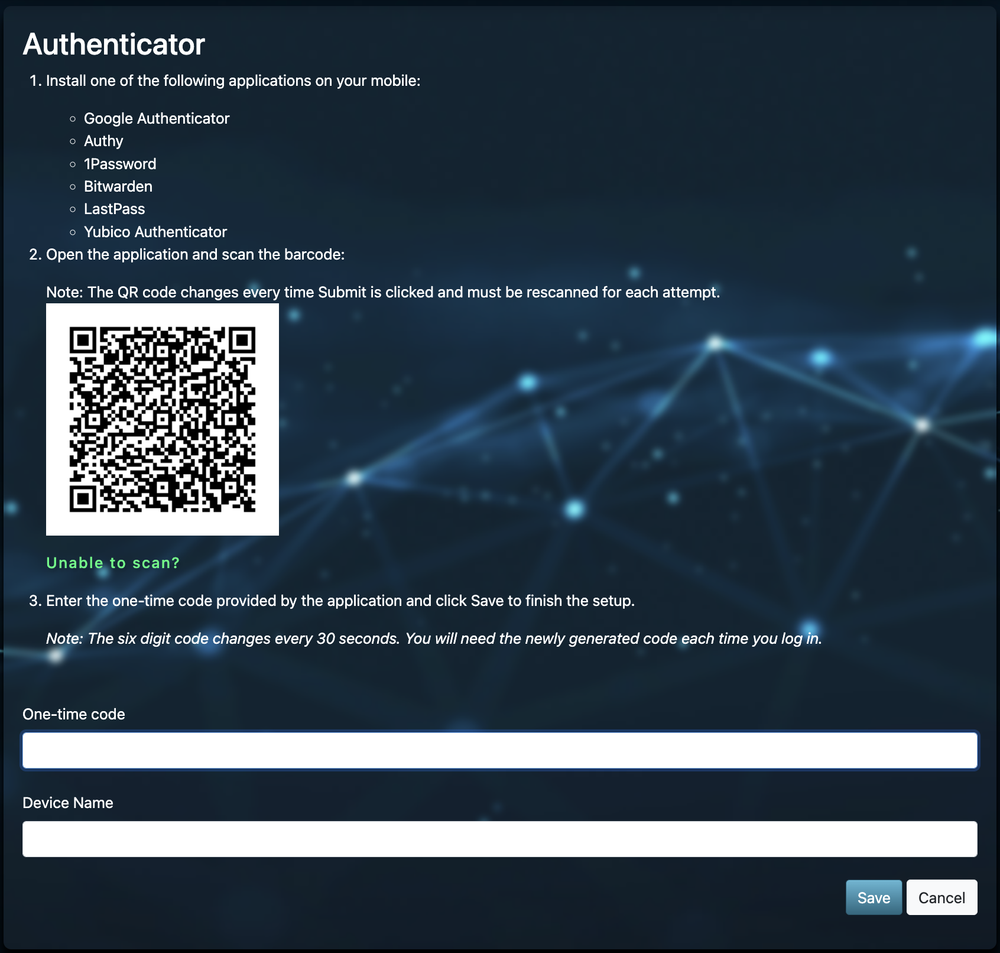Screen dimensions: 1000x953
Task: Click the italic note about six digit code
Action: pos(434,639)
